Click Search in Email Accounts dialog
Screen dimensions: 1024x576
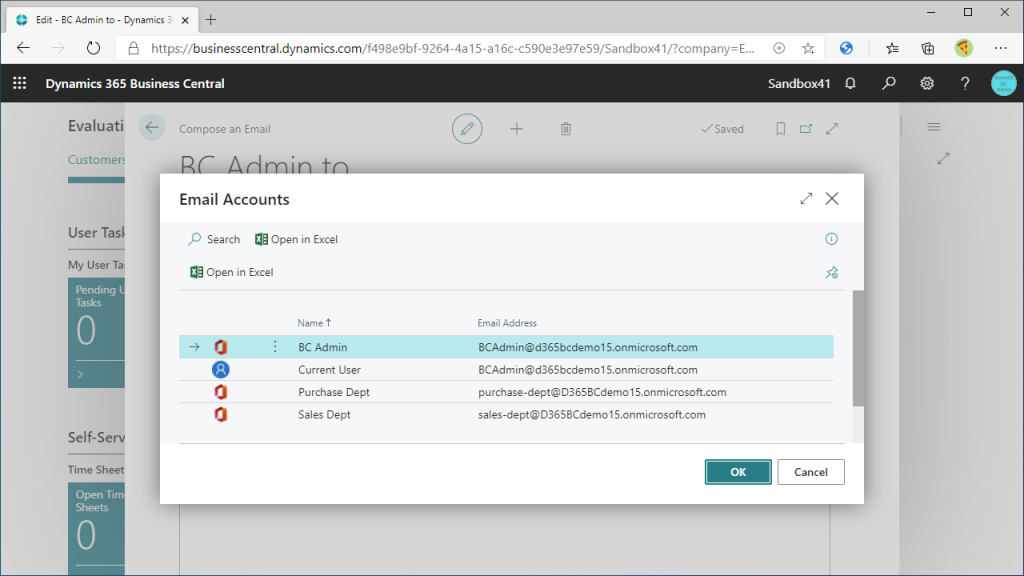(x=214, y=239)
